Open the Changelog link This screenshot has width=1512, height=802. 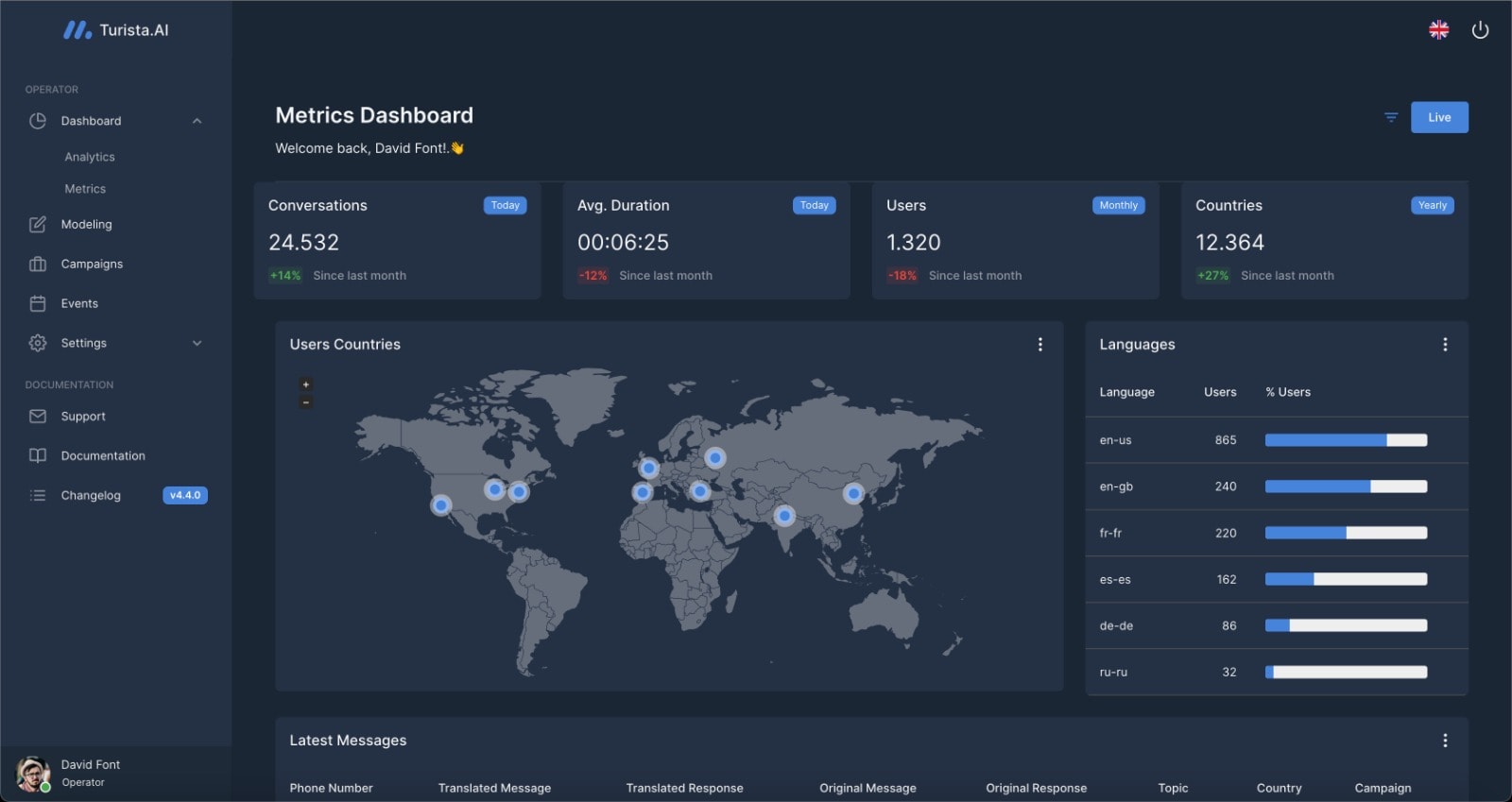[x=91, y=495]
